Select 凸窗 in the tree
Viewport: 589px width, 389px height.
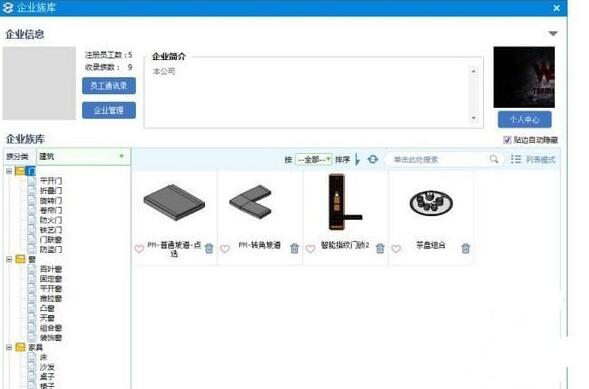click(47, 308)
